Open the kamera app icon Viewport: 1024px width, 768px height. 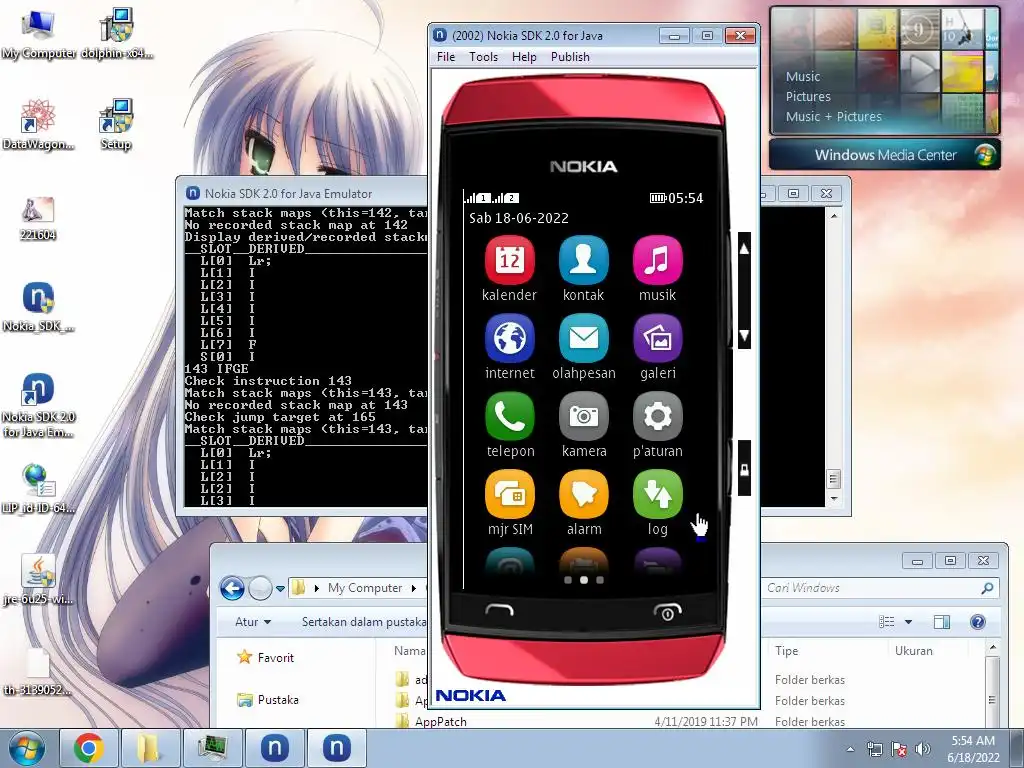[x=583, y=416]
